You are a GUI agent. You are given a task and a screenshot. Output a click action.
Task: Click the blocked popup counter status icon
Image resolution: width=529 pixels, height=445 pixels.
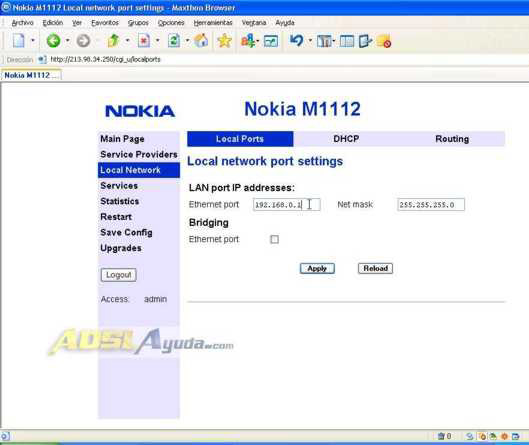(x=444, y=436)
